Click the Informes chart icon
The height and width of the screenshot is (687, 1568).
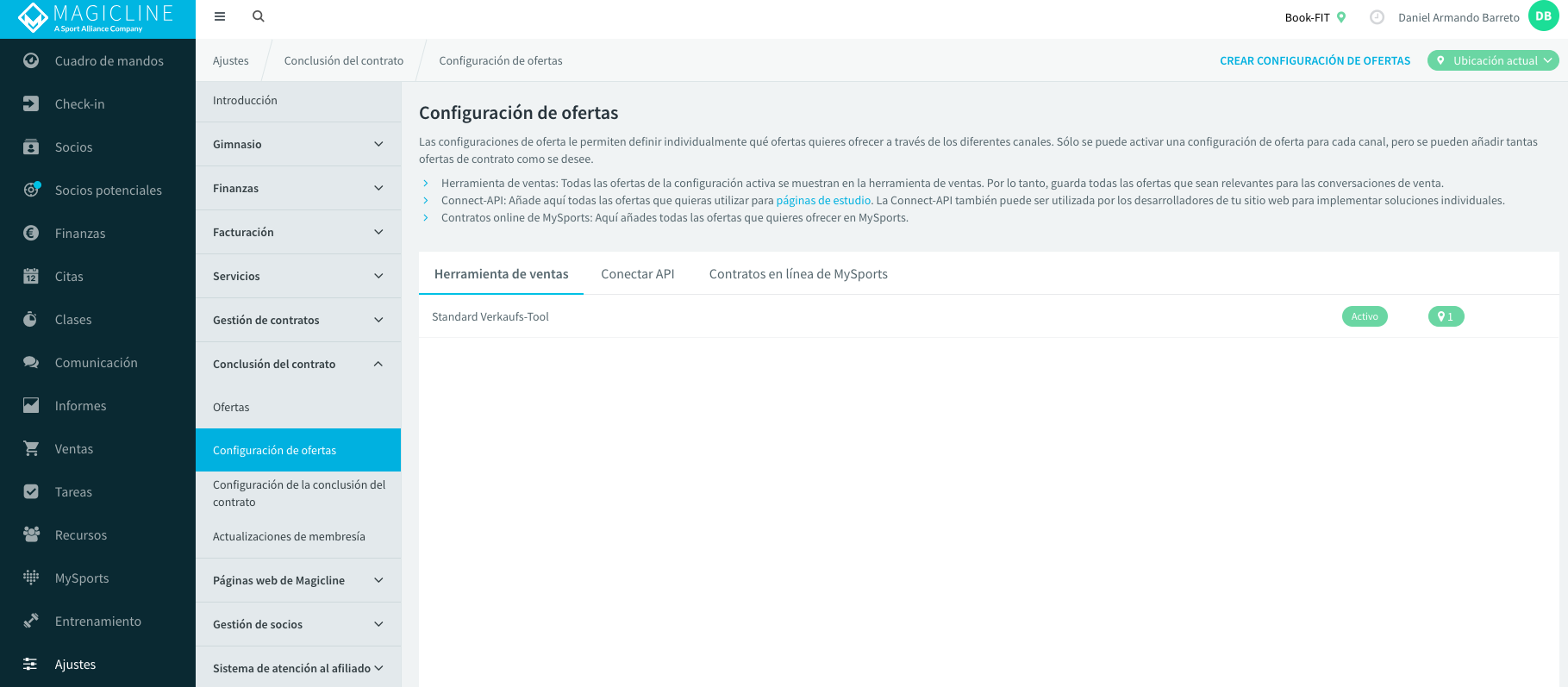point(31,405)
